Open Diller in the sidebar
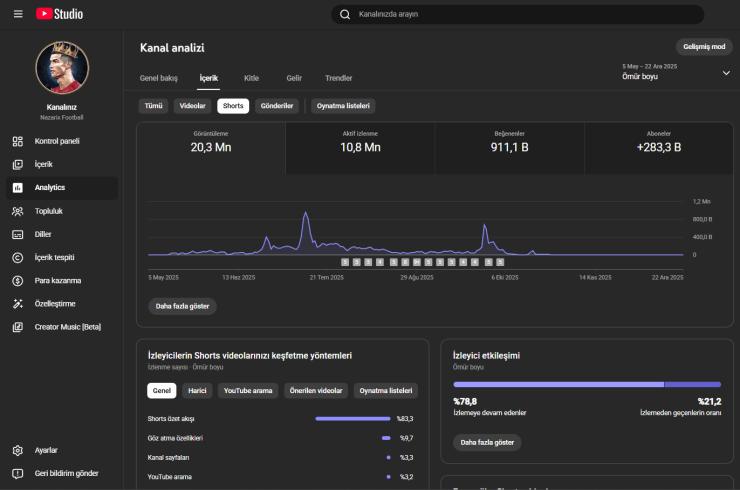This screenshot has height=490, width=740. 43,234
